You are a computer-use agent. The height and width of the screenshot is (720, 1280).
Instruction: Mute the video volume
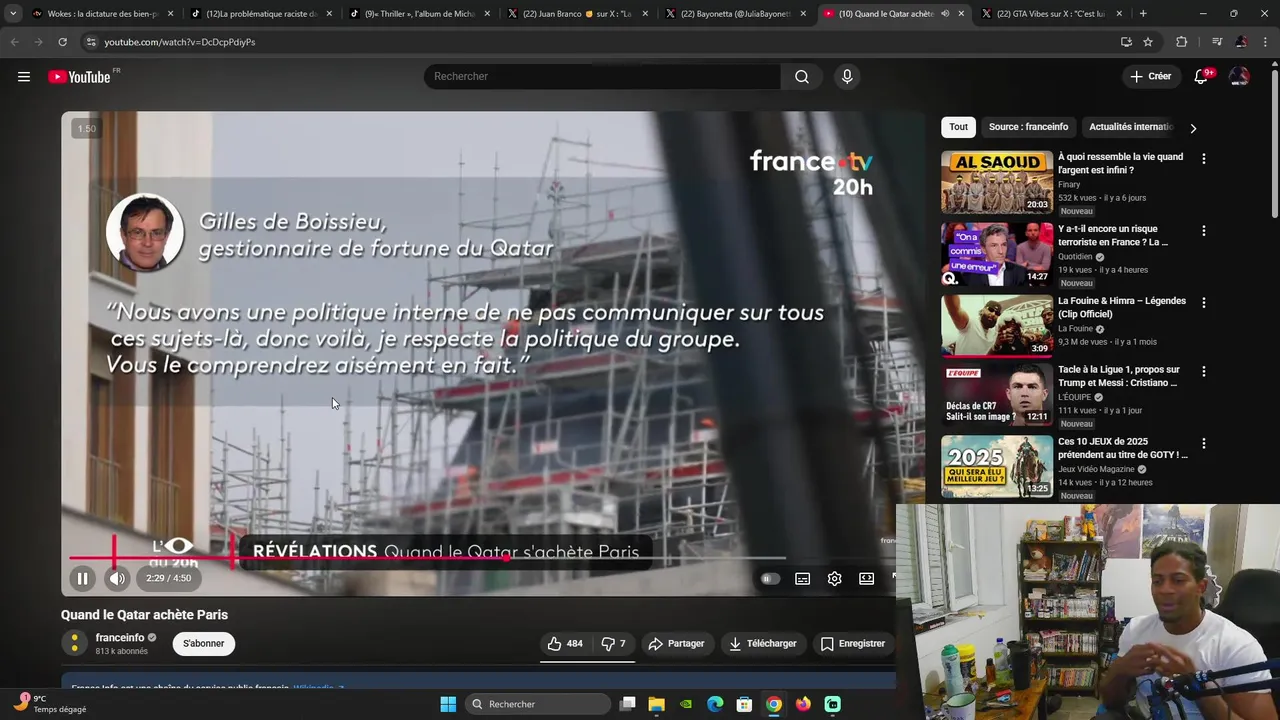(x=117, y=578)
